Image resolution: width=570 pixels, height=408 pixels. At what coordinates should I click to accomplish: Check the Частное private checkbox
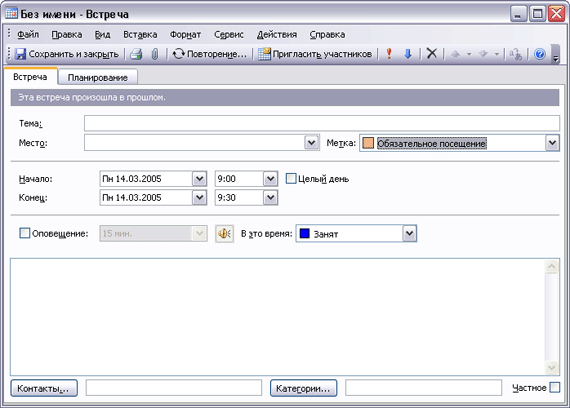(x=555, y=387)
